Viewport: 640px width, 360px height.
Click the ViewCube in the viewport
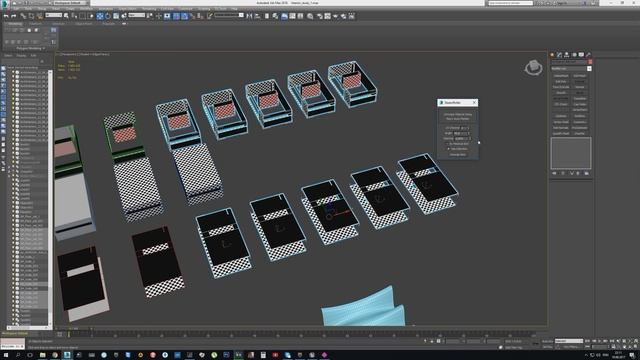(x=533, y=67)
